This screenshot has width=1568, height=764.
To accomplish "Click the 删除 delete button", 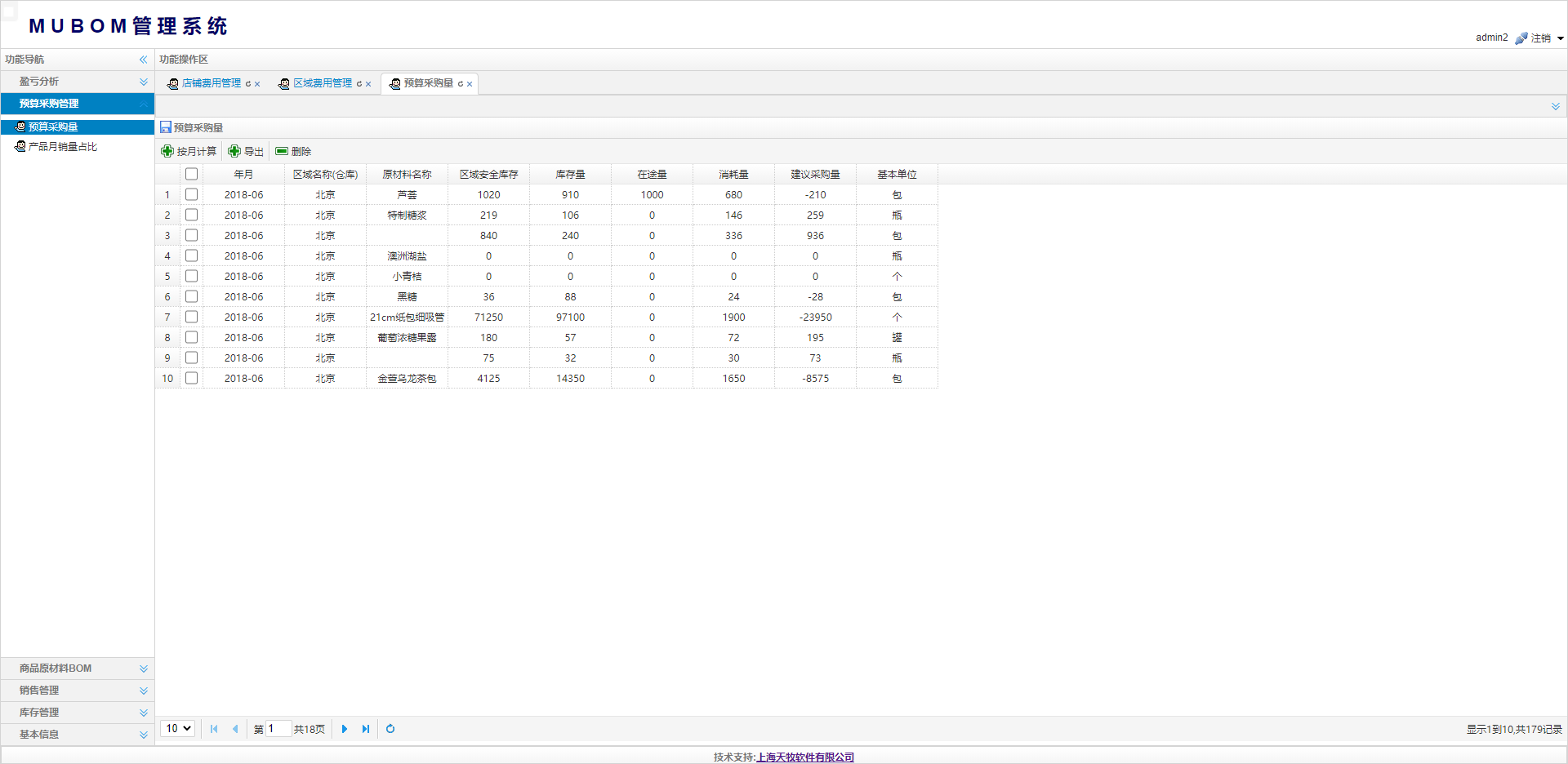I will point(293,151).
